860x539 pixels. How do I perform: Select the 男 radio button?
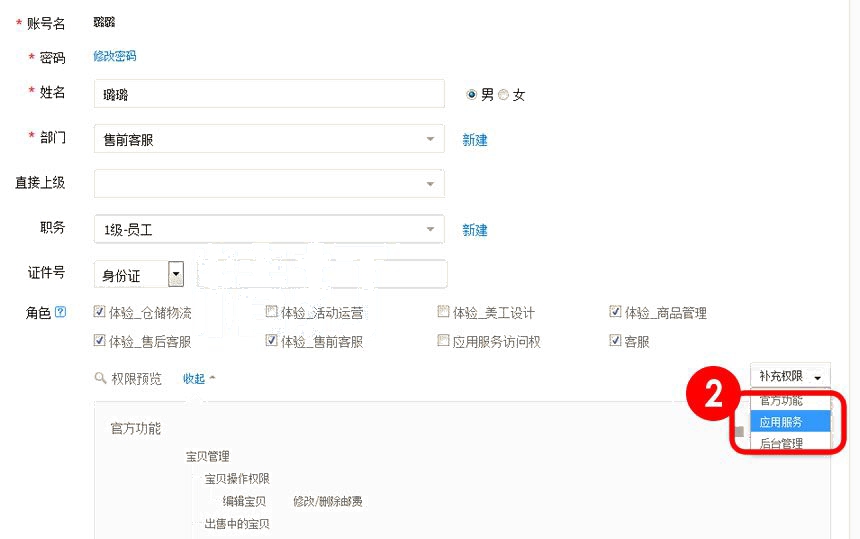click(471, 94)
